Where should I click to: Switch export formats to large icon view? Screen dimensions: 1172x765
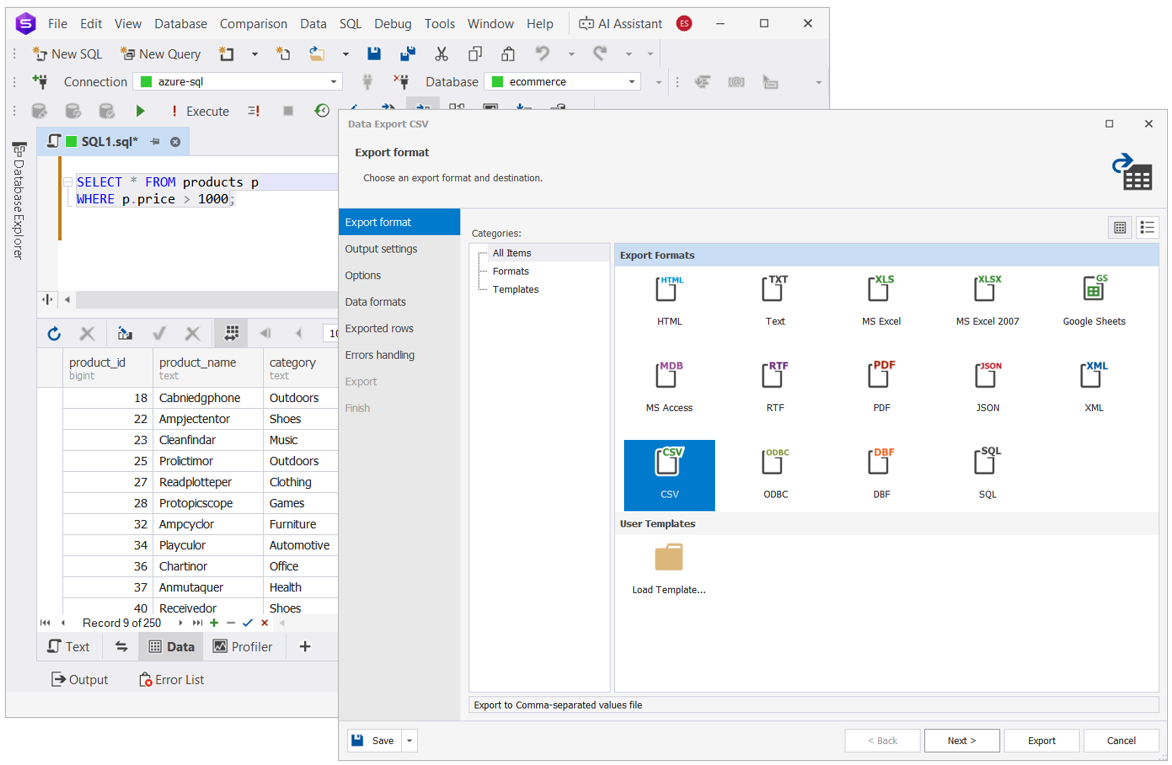tap(1120, 228)
